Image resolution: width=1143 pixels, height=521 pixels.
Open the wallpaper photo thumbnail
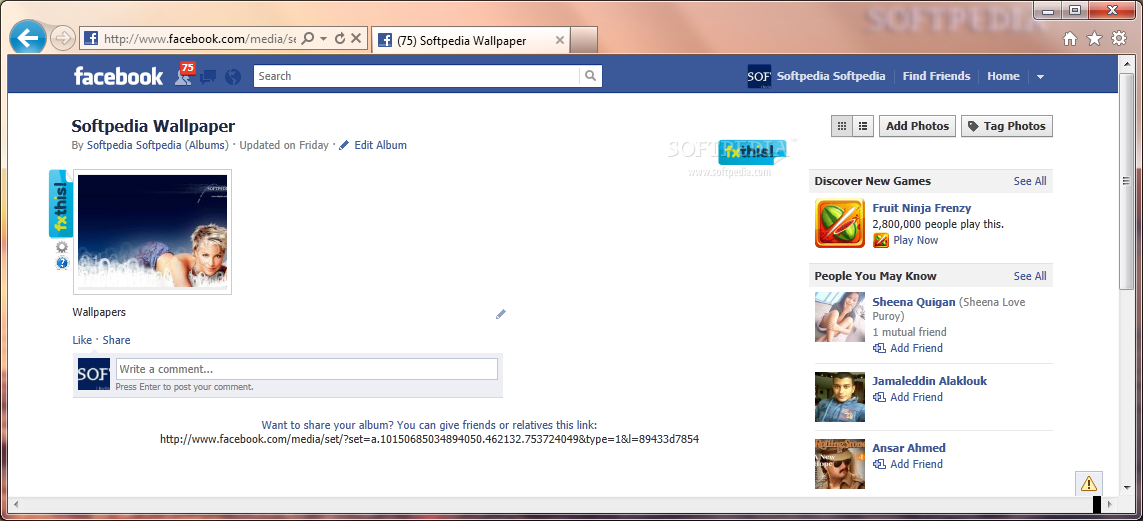point(152,232)
